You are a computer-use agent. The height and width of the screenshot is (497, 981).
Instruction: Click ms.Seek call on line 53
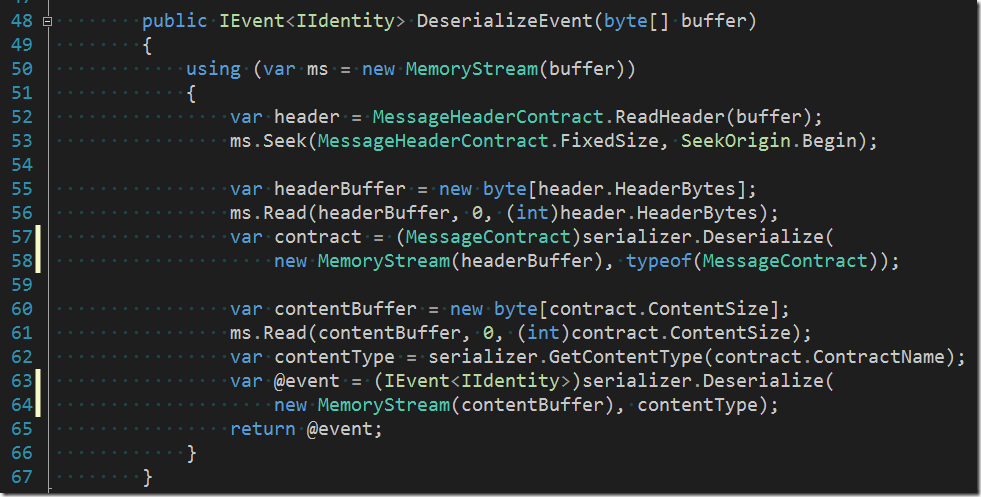coord(268,141)
